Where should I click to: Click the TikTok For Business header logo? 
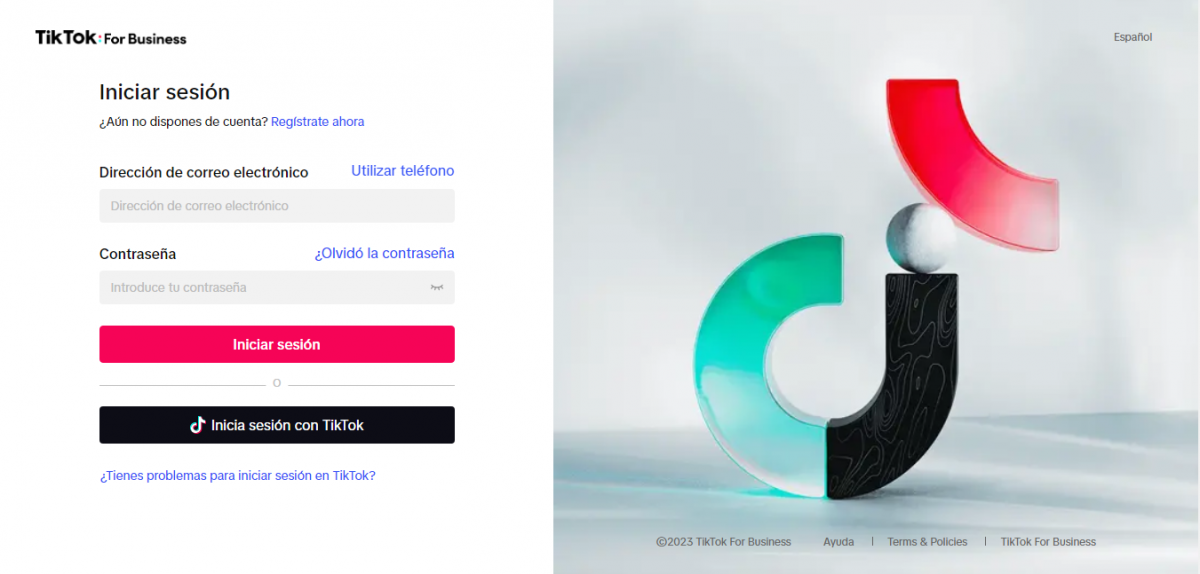tap(111, 38)
